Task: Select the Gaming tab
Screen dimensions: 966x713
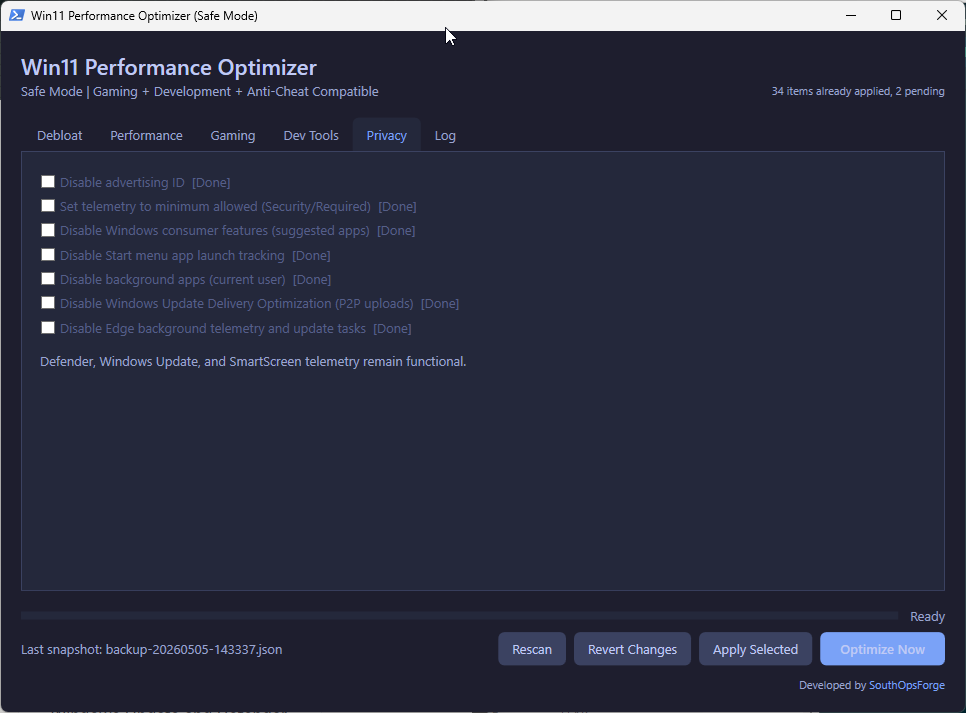Action: point(233,136)
